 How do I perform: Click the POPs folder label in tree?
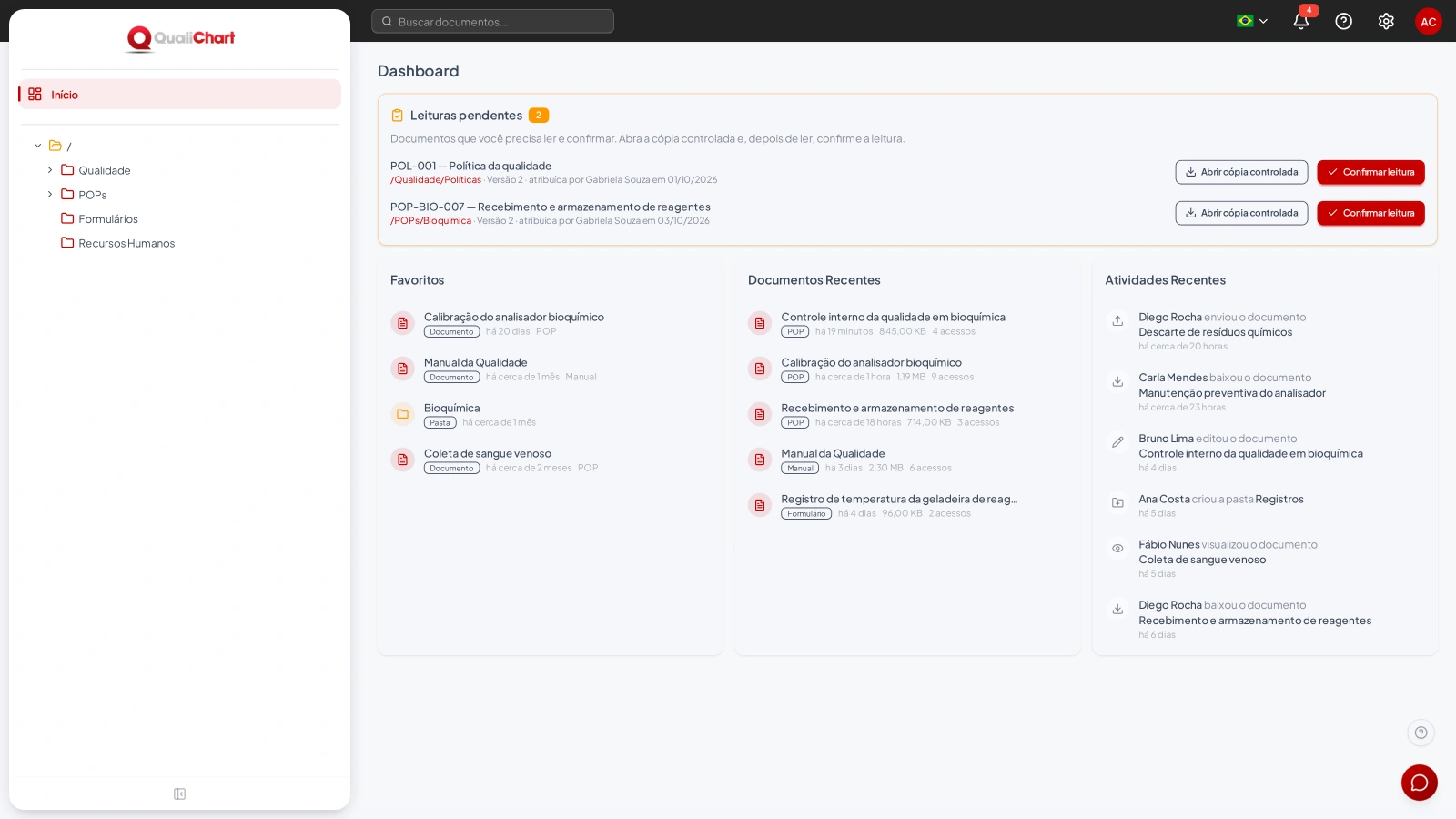coord(93,195)
